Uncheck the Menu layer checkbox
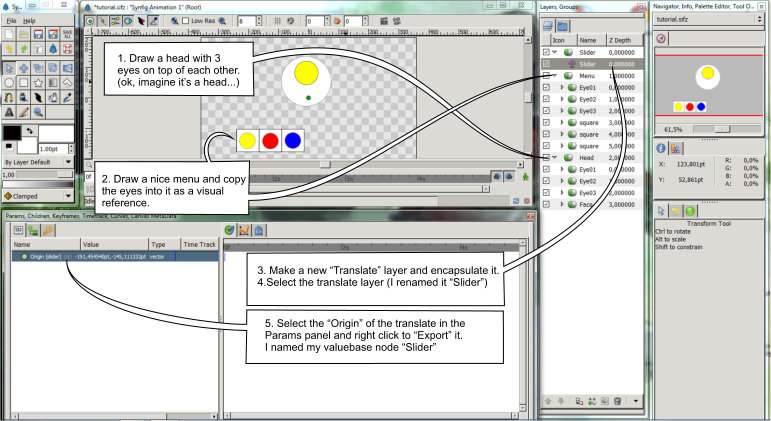The height and width of the screenshot is (421, 771). [545, 75]
